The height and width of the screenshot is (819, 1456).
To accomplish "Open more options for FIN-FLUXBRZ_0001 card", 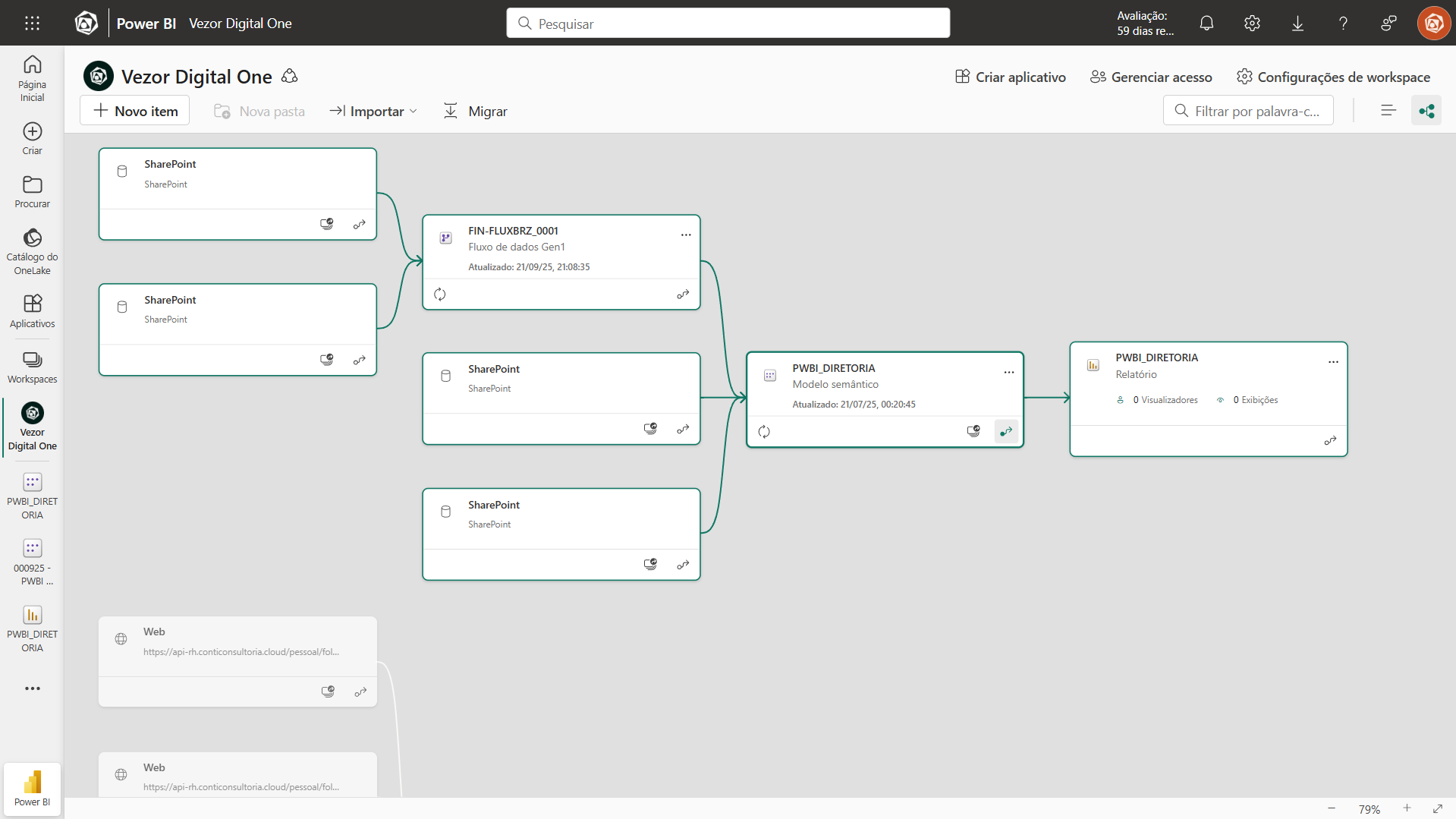I will click(x=686, y=235).
